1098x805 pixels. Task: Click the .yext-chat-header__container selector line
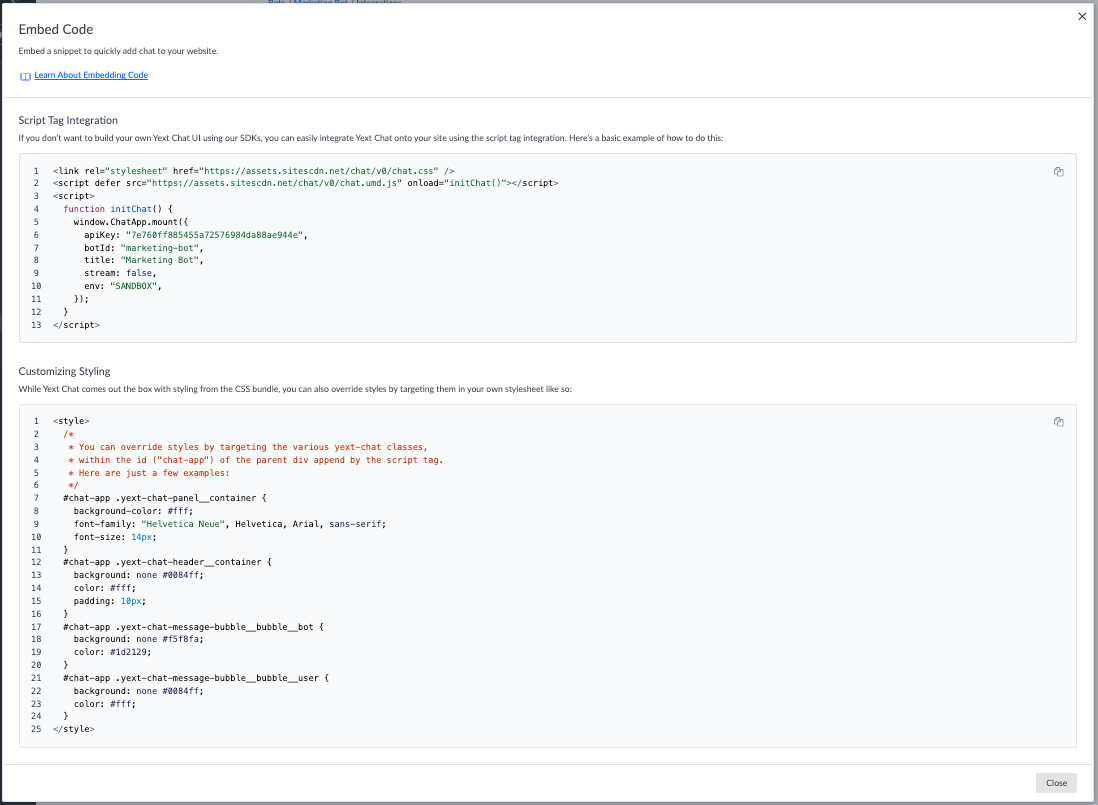[x=167, y=562]
